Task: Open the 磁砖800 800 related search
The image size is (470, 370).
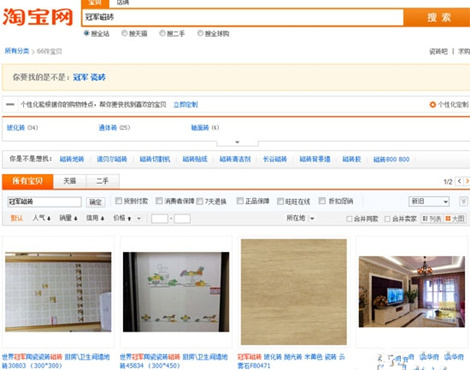Action: point(391,159)
